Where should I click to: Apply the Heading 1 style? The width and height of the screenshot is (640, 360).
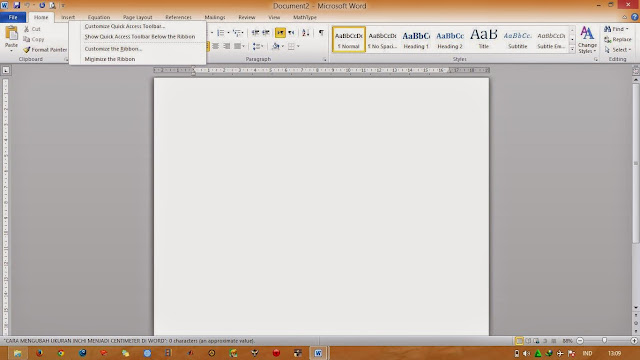point(416,40)
